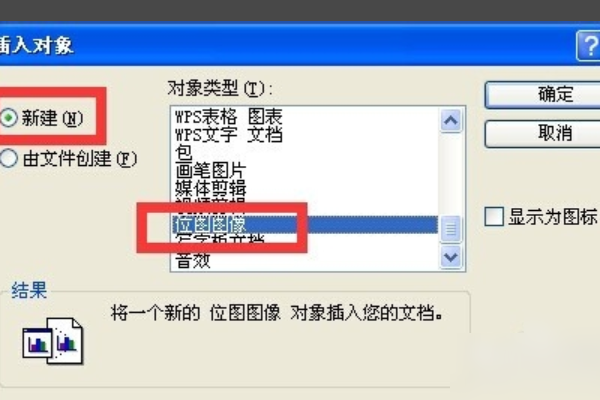Click the result preview chart icon
Screen dimensions: 600x400
pyautogui.click(x=53, y=341)
